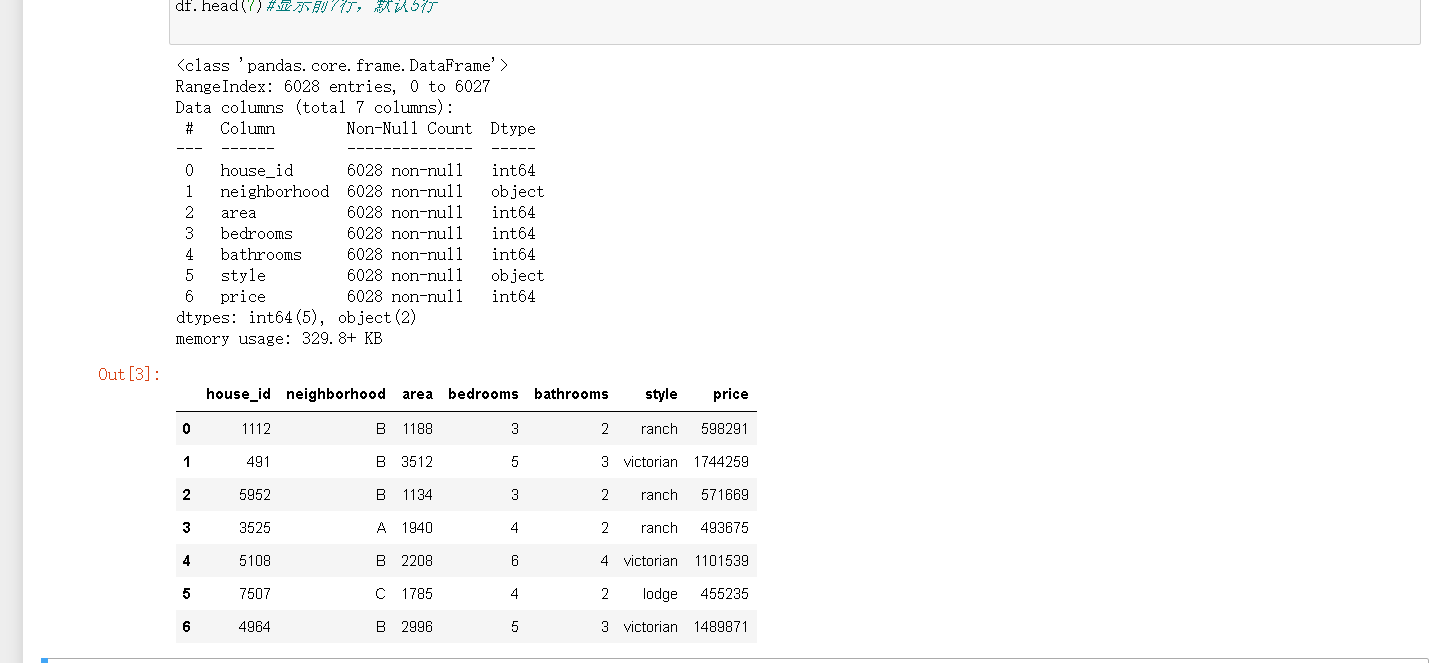Click price cell 598291

click(x=725, y=429)
